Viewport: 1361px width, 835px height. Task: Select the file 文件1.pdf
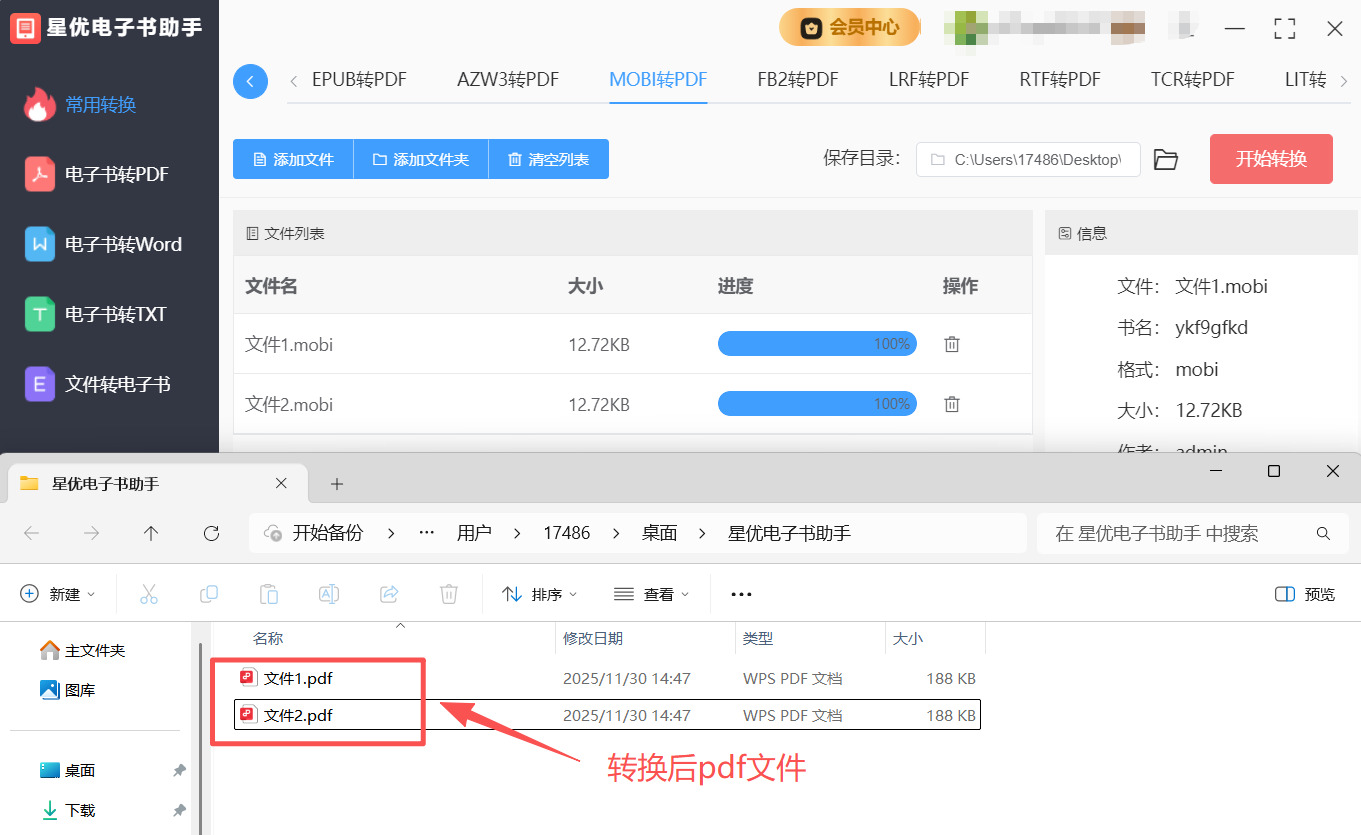pos(298,679)
